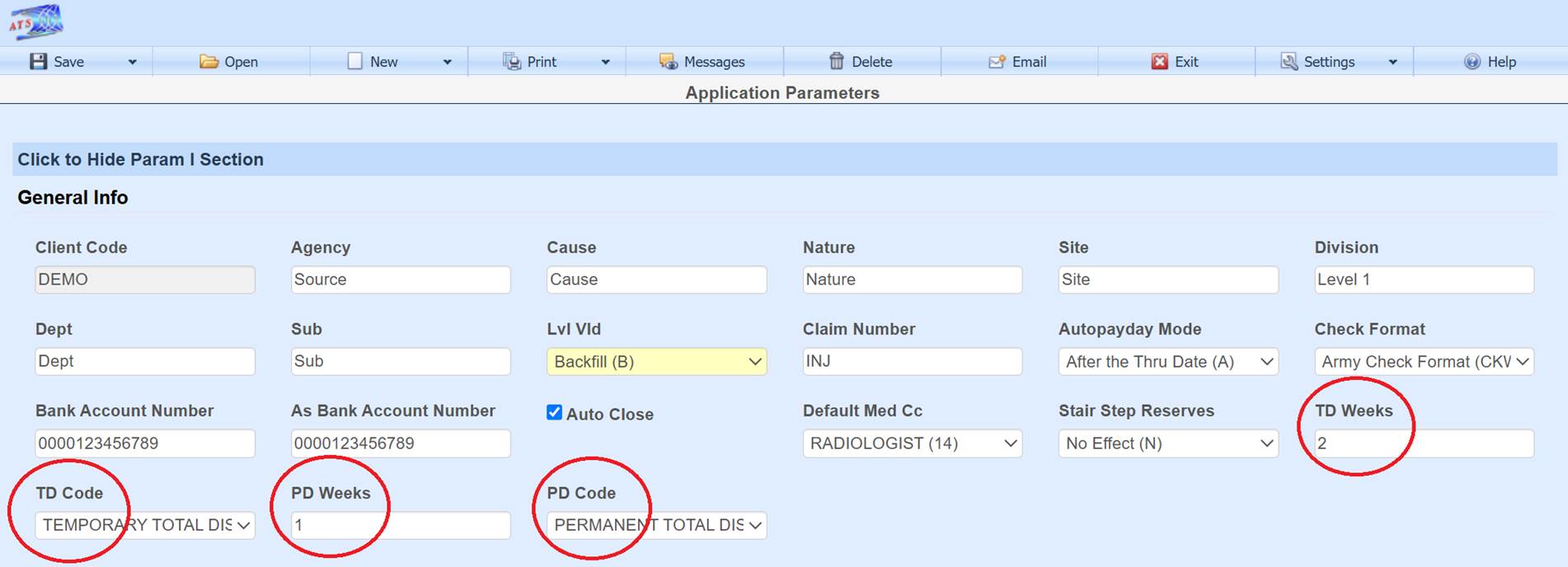This screenshot has height=567, width=1568.
Task: Open the Lvl Vld Backfill dropdown
Action: pos(656,362)
